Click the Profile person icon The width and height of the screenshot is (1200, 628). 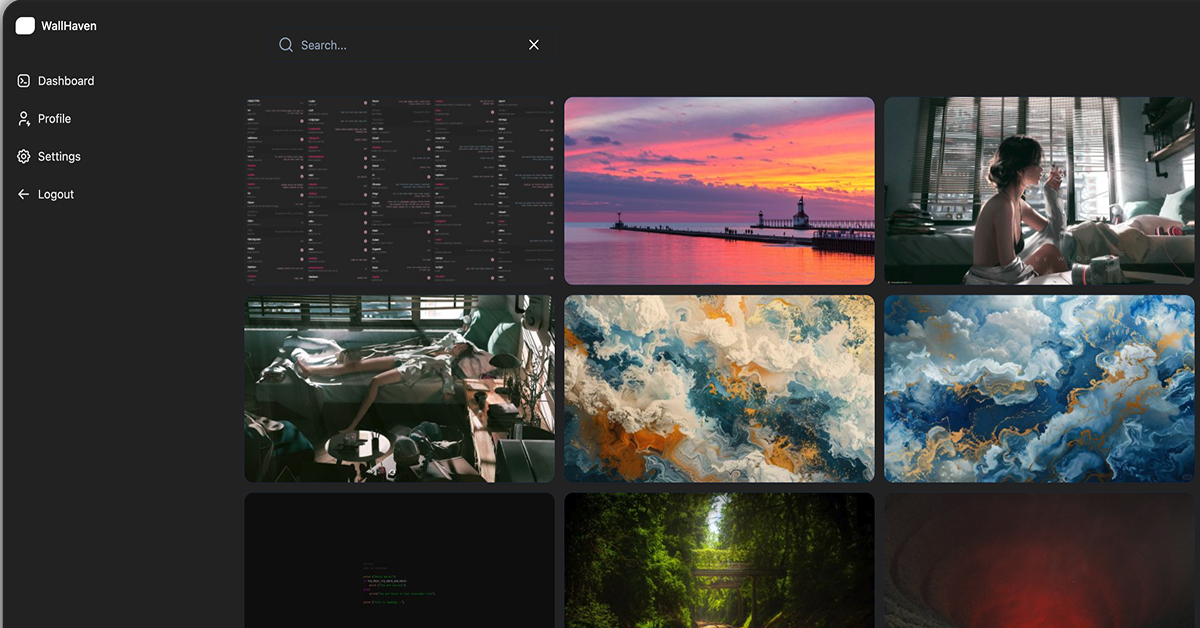24,119
